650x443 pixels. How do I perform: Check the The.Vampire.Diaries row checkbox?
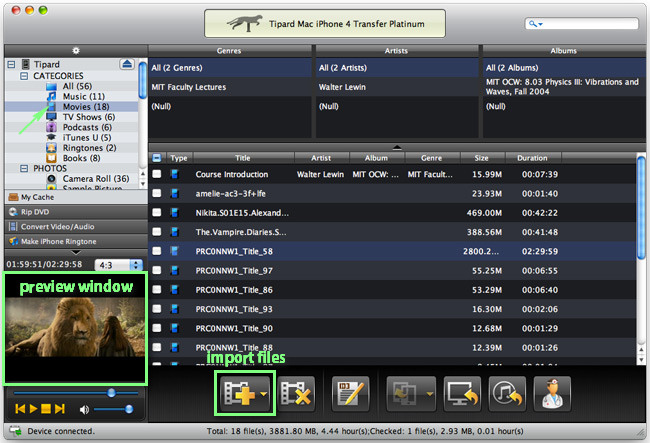[x=157, y=232]
